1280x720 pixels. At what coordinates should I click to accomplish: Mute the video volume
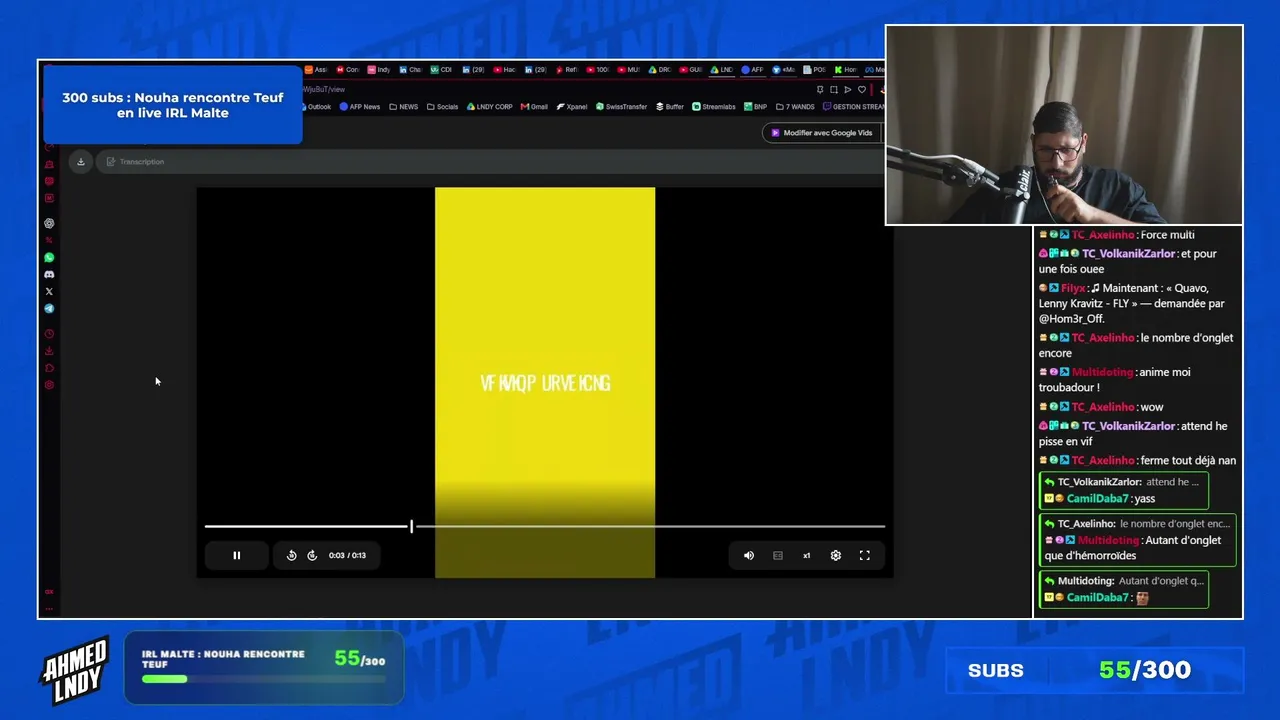click(749, 555)
